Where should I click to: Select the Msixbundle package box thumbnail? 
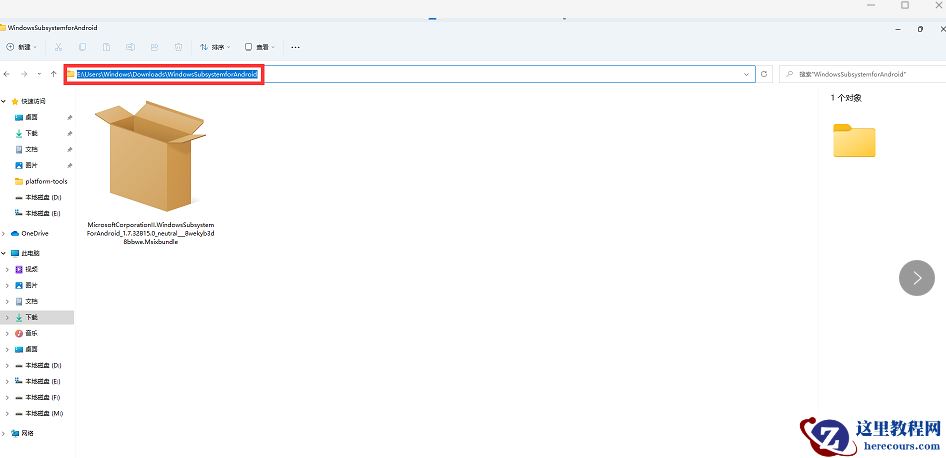pos(150,156)
